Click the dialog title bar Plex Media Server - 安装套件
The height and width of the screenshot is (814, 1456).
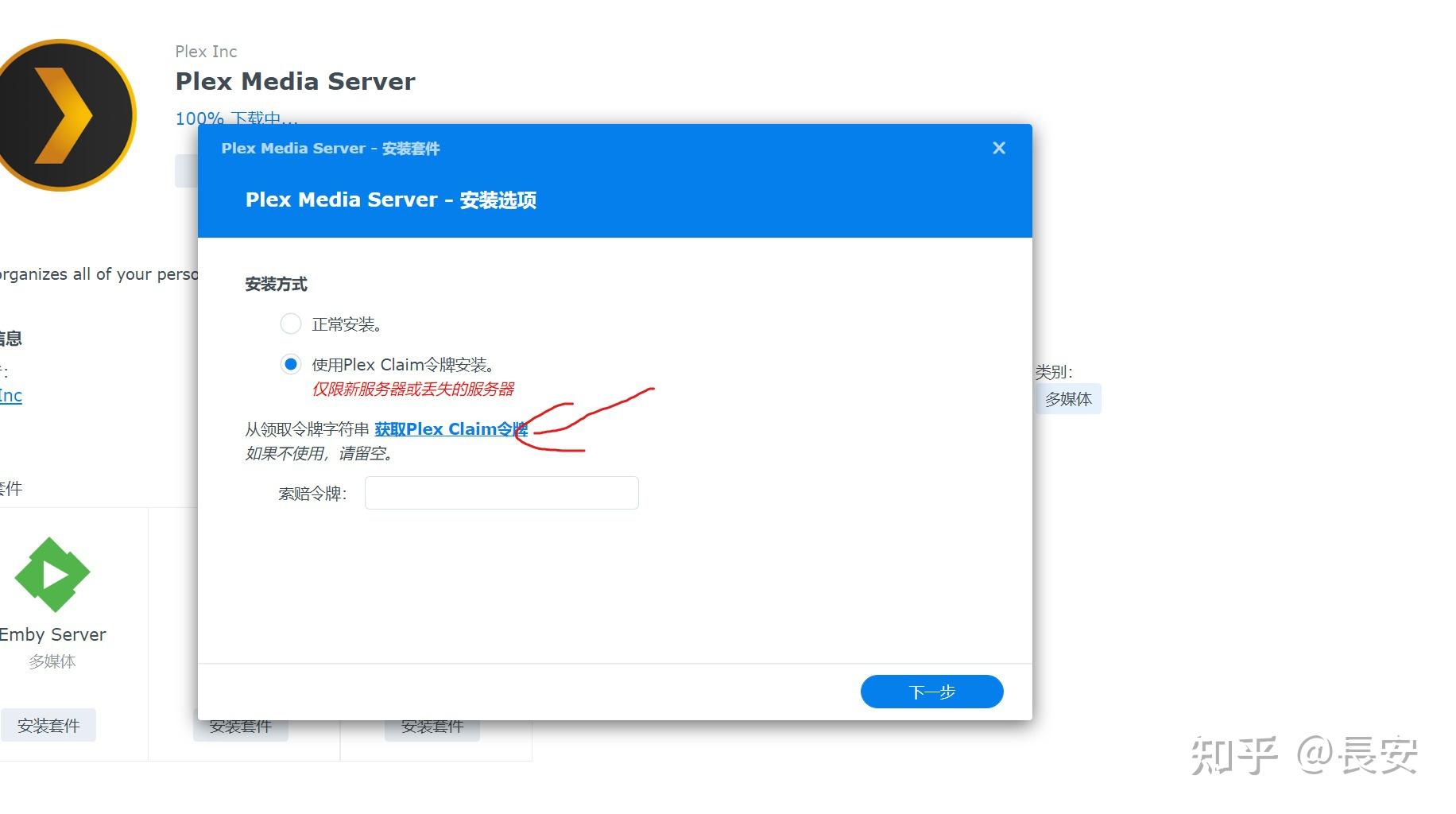click(331, 148)
